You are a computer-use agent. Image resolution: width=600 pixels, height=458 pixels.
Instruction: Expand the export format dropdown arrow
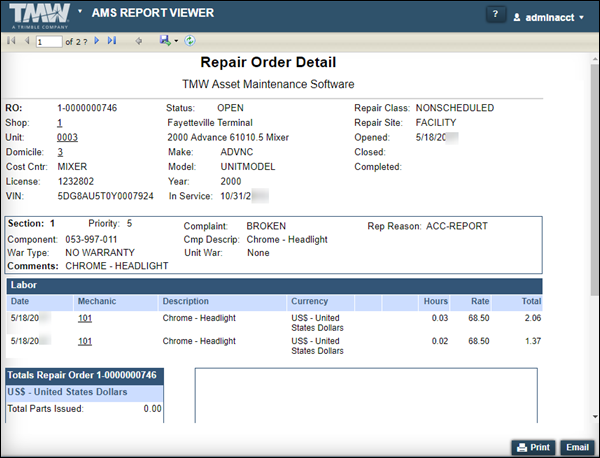[x=176, y=42]
